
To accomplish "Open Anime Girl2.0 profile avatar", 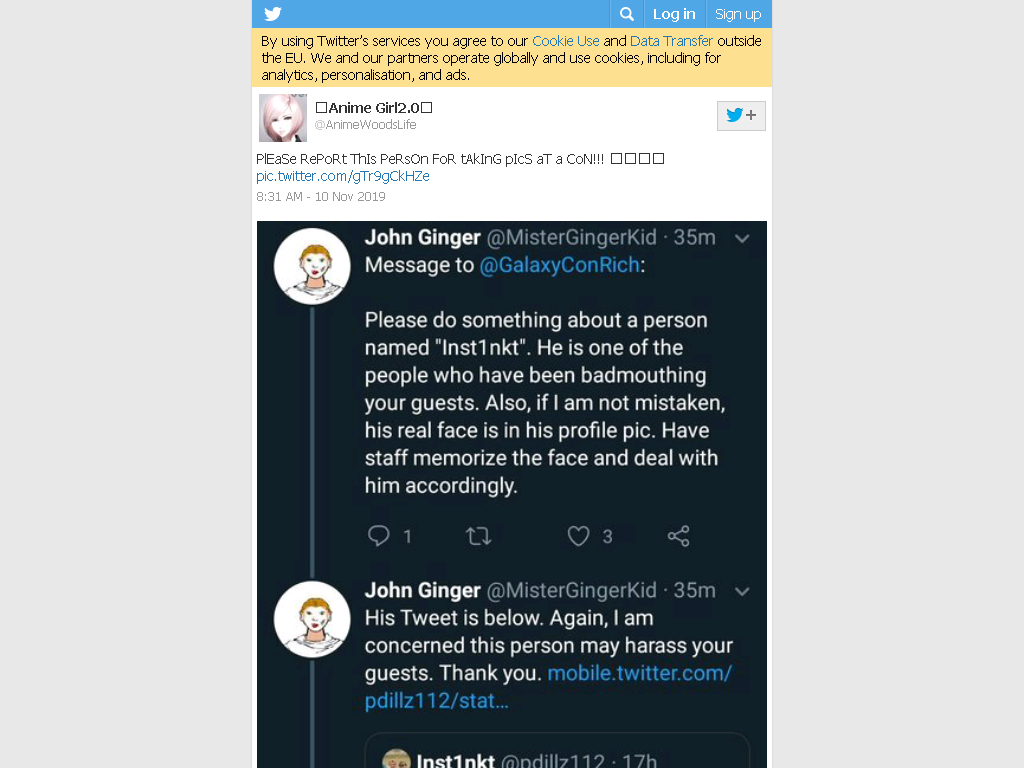I will point(283,118).
